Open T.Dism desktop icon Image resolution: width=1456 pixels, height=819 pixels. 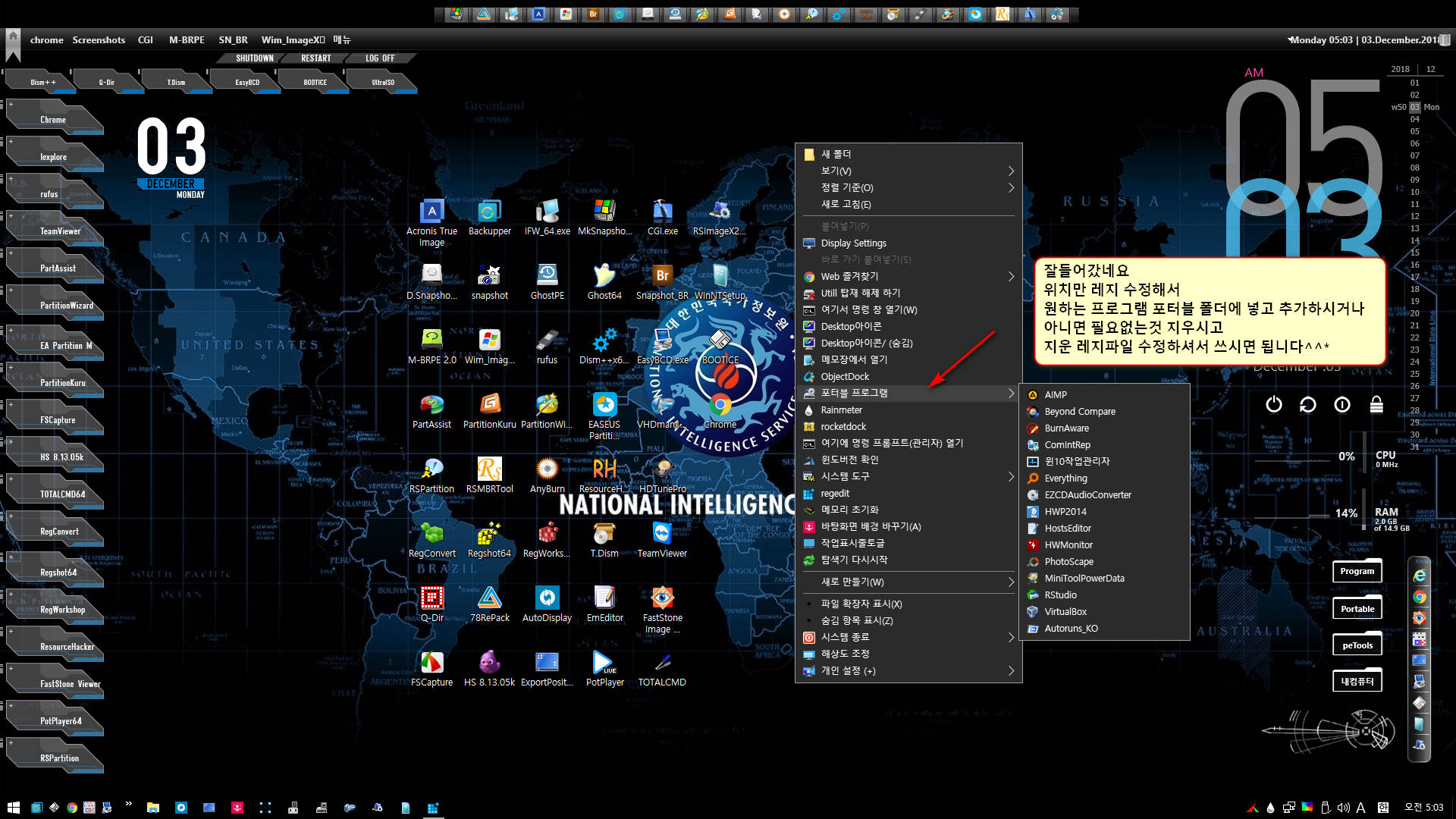(x=604, y=541)
